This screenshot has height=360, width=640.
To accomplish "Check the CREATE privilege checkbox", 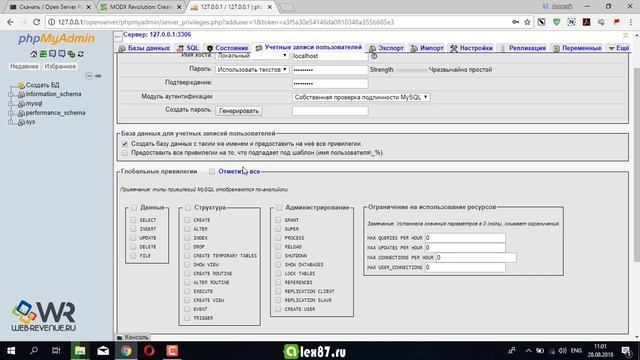I will [x=187, y=220].
